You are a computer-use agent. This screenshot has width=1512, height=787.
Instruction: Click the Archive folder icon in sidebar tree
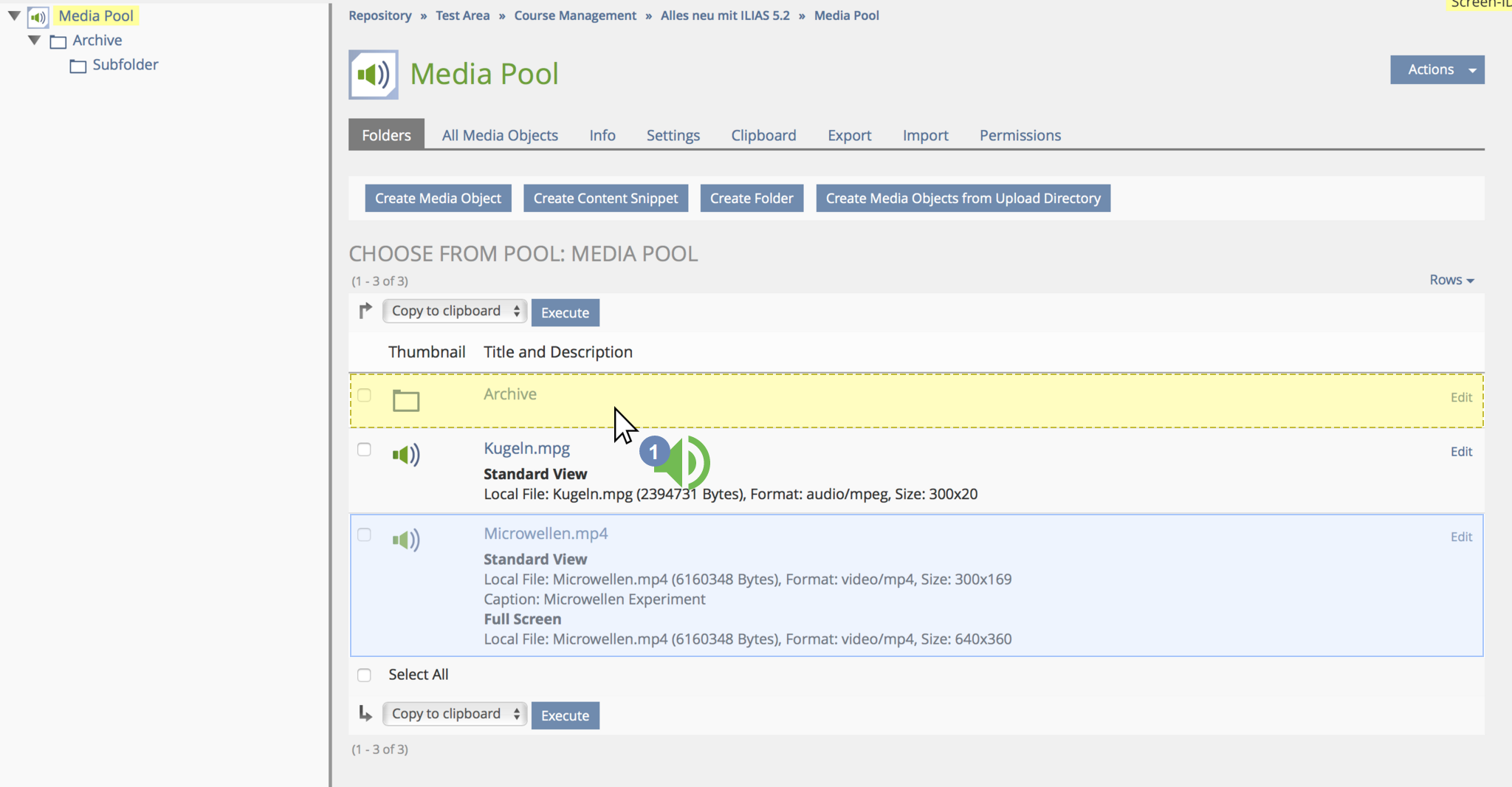pyautogui.click(x=58, y=41)
